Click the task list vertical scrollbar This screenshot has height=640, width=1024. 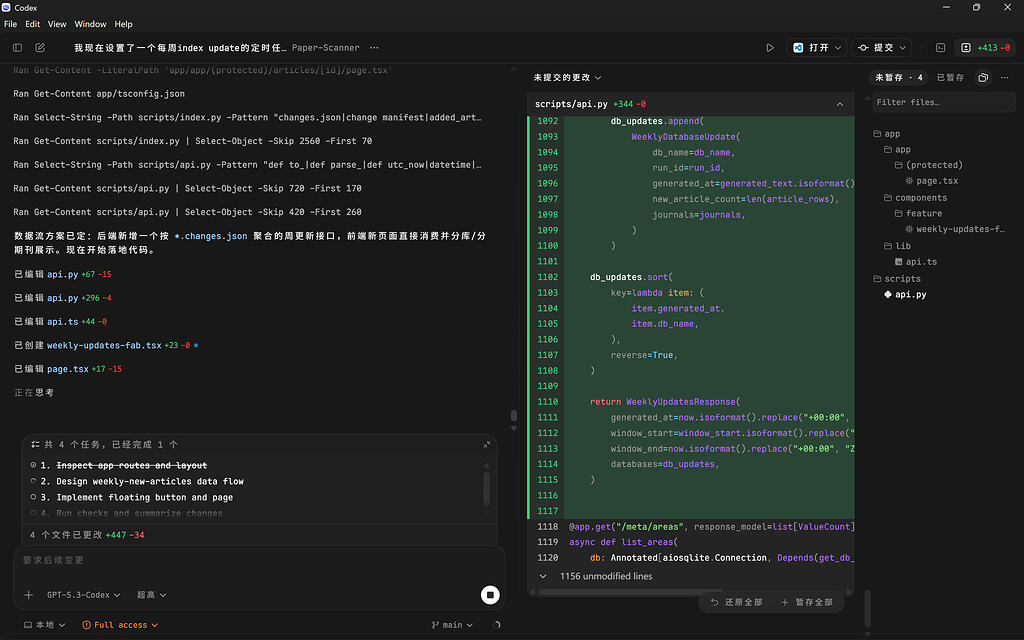pos(487,487)
